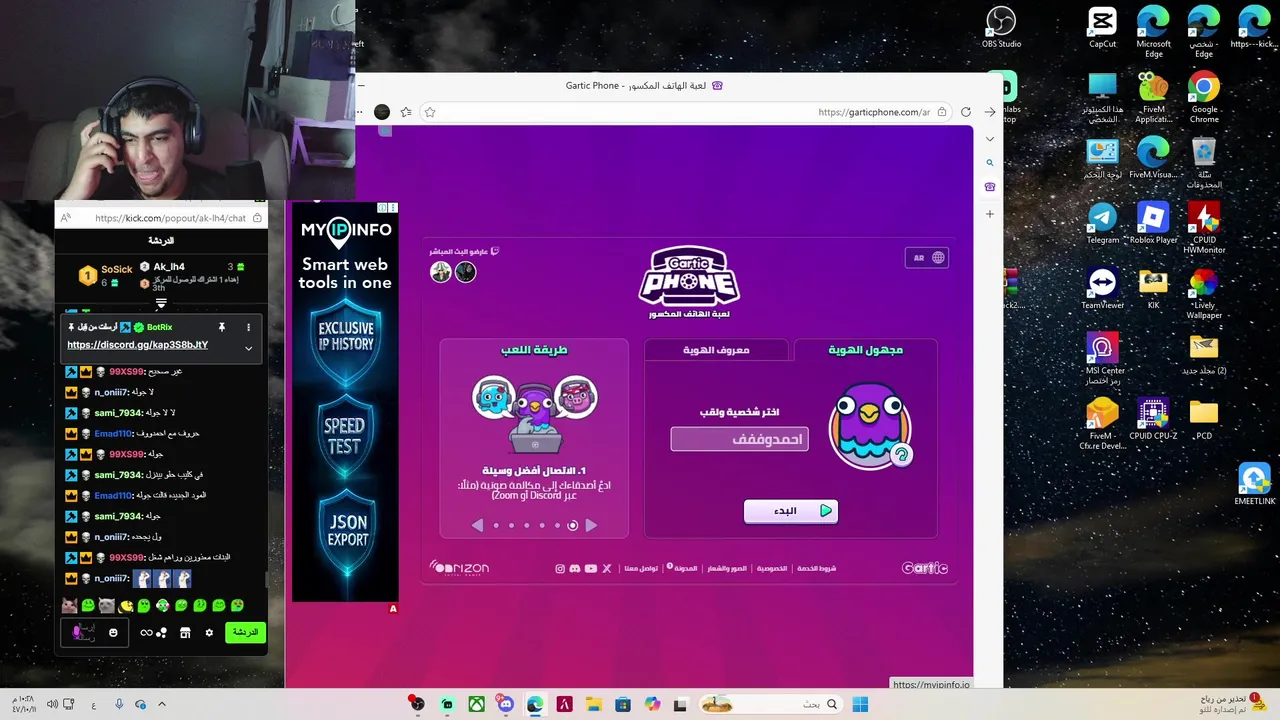This screenshot has height=720, width=1280.
Task: Expand the pinned BotRix message chevron
Action: (x=248, y=348)
